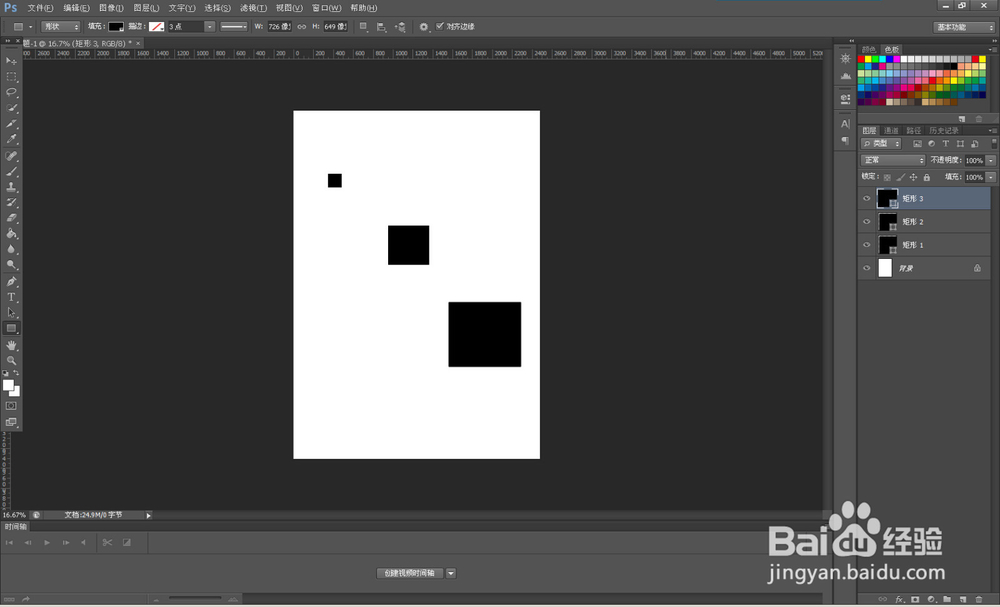Expand the 创建视频时间轴 dropdown arrow
The image size is (1000, 607).
(450, 573)
